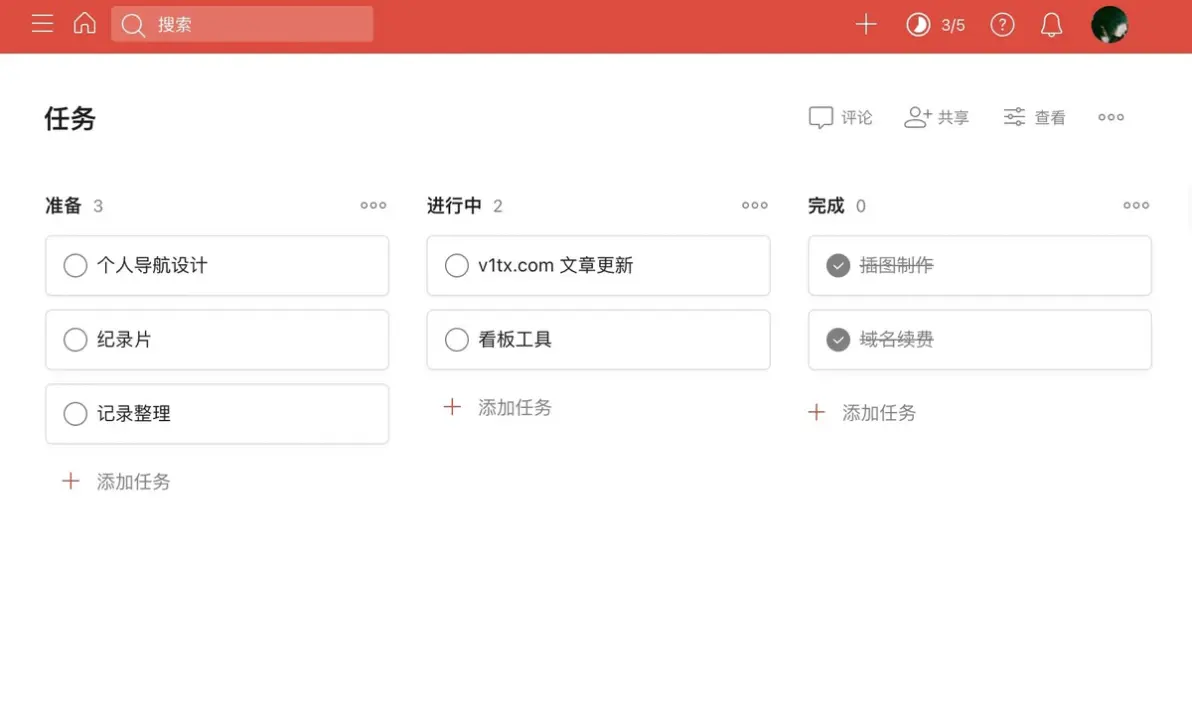Open the 域名续费 completed card
The width and height of the screenshot is (1192, 702).
[980, 340]
